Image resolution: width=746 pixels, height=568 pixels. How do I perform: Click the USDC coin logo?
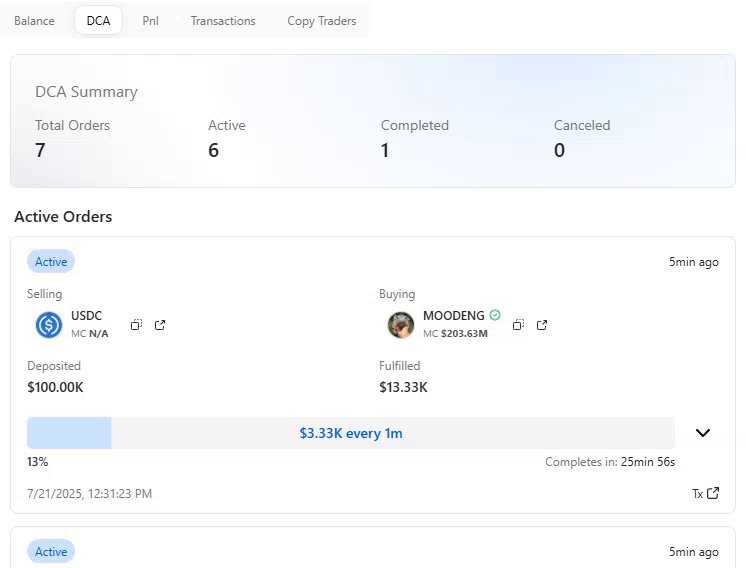[49, 325]
